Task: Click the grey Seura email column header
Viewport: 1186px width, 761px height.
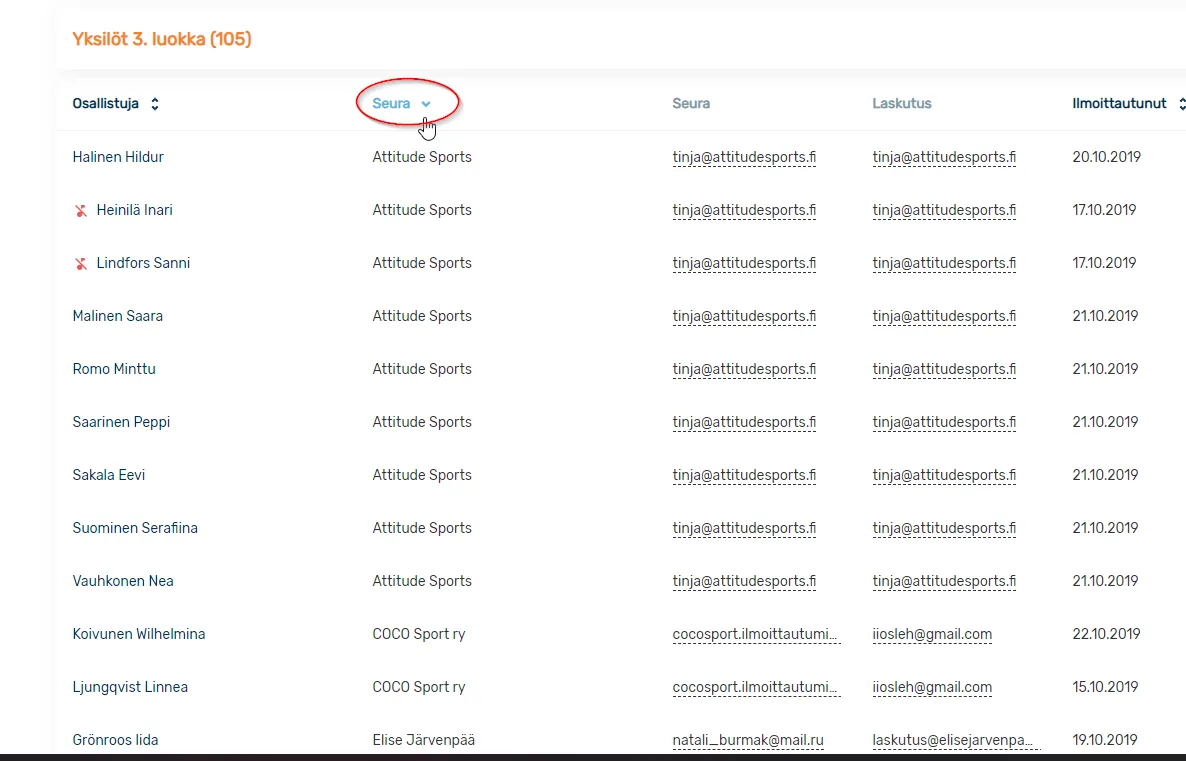Action: point(691,104)
